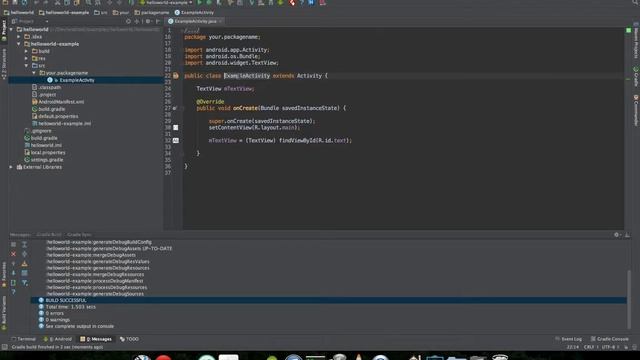
Task: Open Build Variants side tool window button
Action: tap(4, 312)
